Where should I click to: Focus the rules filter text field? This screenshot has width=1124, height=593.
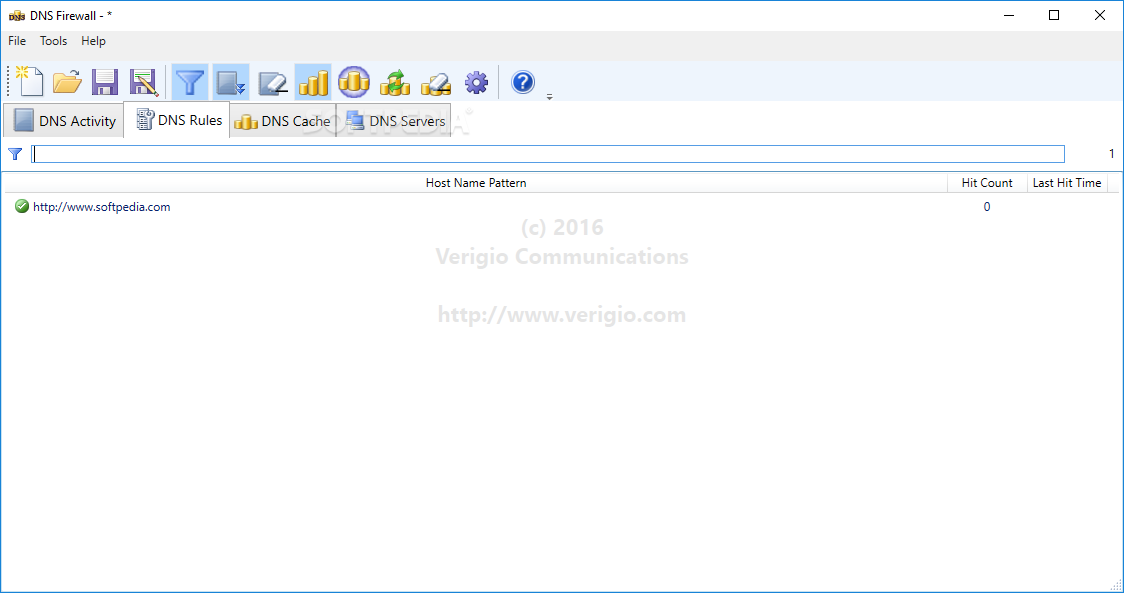point(548,154)
